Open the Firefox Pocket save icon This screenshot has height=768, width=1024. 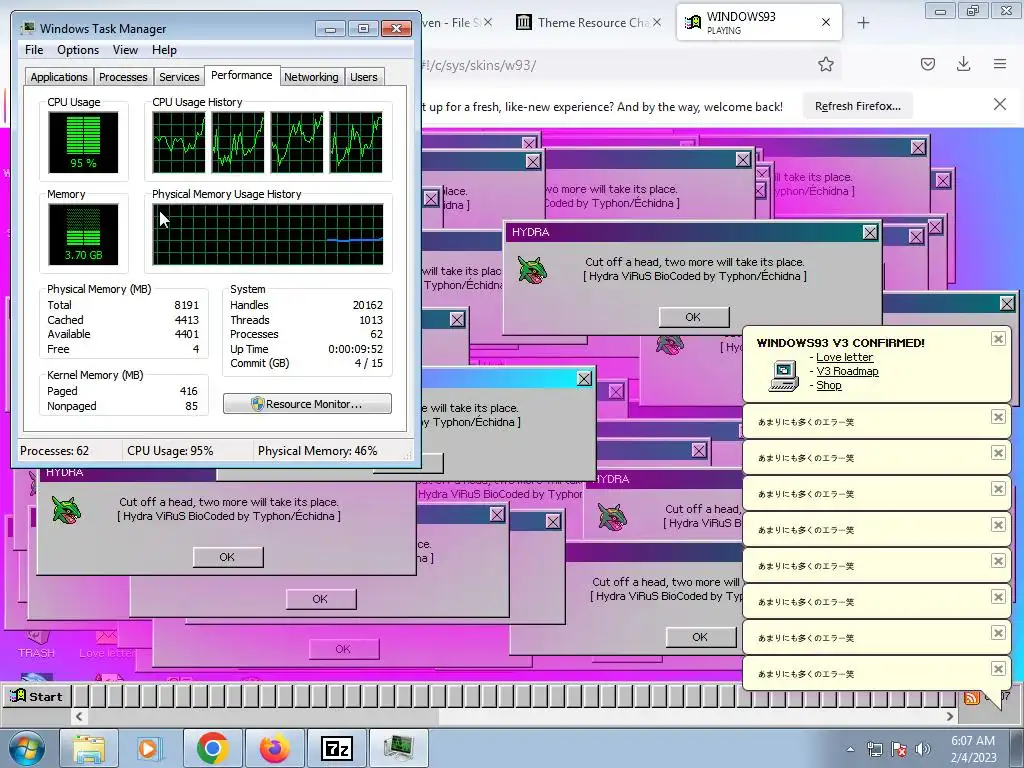(927, 64)
